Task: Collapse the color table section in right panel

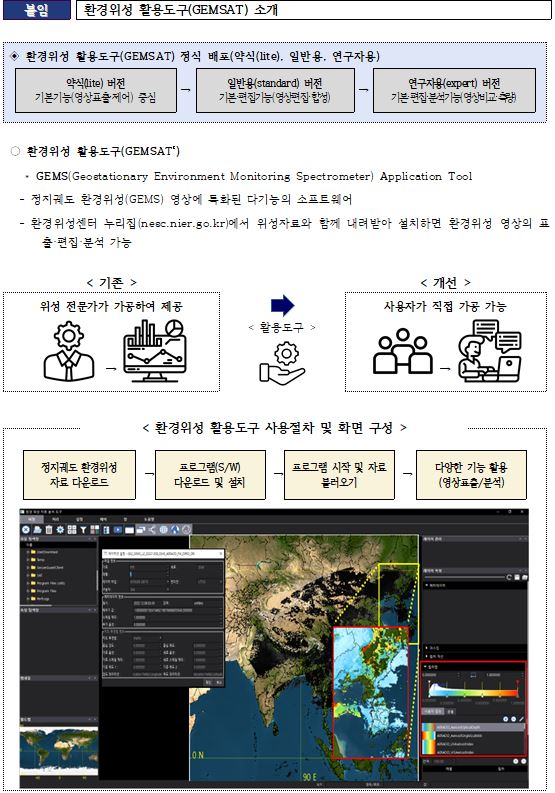Action: click(425, 667)
